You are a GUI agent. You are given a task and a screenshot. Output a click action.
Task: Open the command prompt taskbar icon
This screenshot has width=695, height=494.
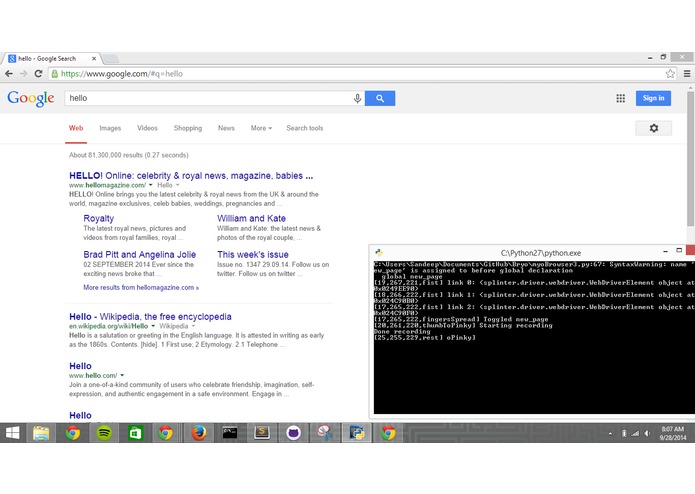point(230,433)
